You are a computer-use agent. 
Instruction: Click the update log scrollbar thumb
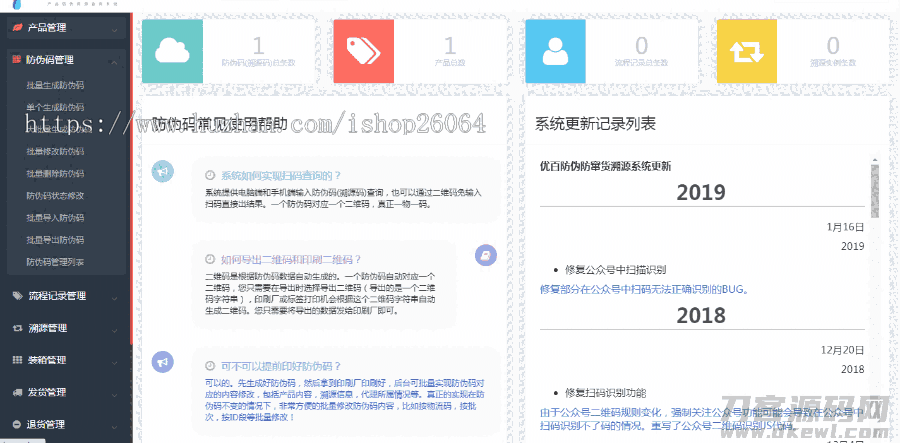[x=875, y=191]
